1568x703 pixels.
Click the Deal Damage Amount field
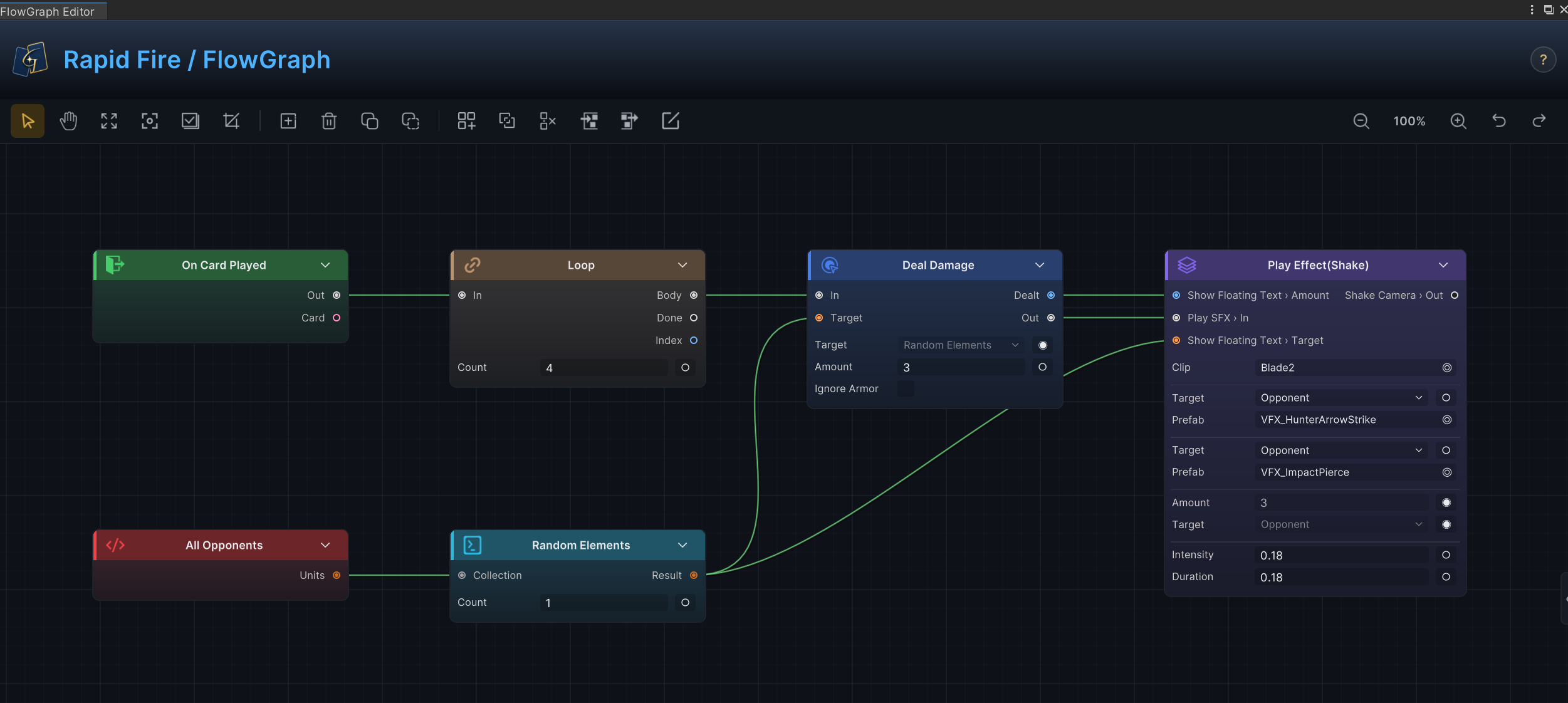pos(961,367)
